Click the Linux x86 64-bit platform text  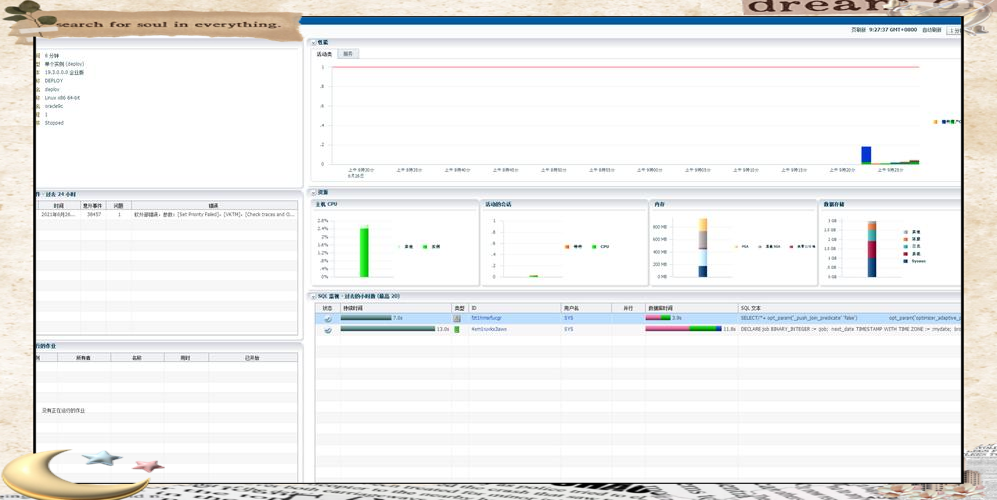62,98
